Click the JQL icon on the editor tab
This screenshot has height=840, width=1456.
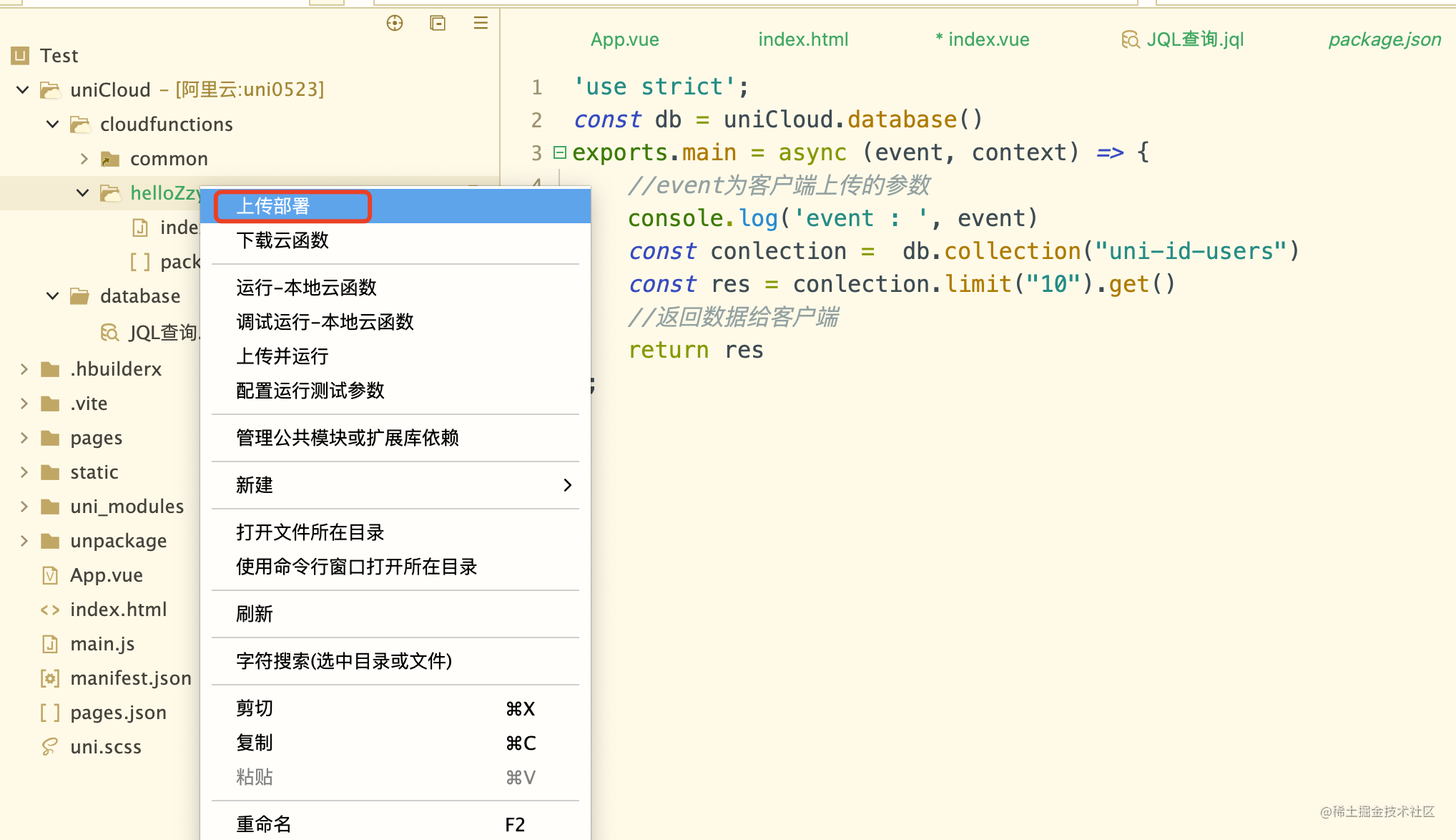click(x=1131, y=39)
